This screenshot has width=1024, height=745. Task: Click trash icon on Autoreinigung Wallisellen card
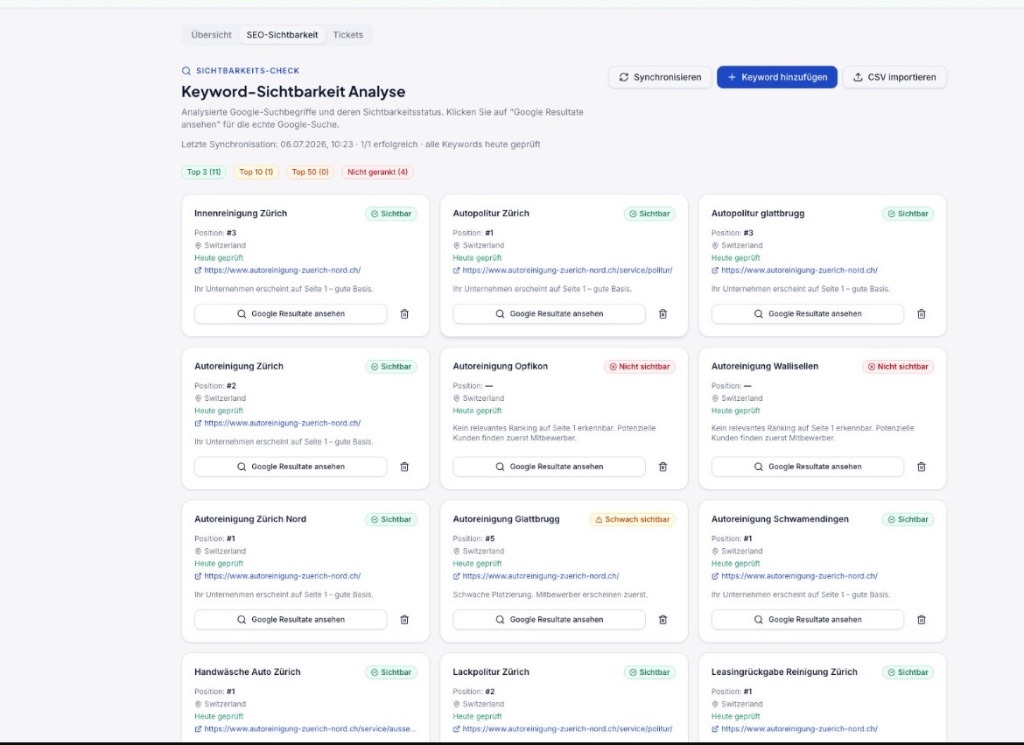click(921, 467)
